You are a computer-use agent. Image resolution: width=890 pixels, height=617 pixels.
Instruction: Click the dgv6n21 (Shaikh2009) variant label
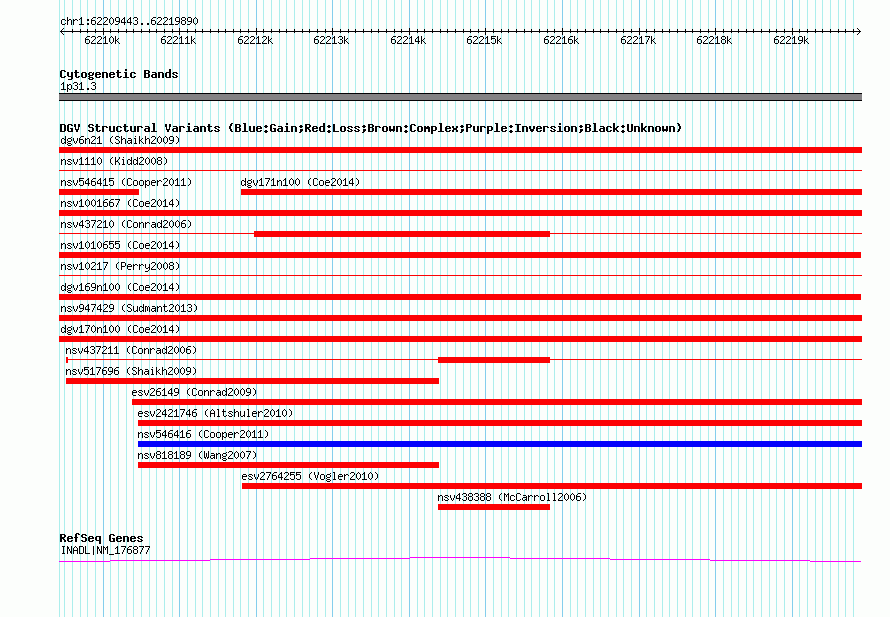click(120, 140)
